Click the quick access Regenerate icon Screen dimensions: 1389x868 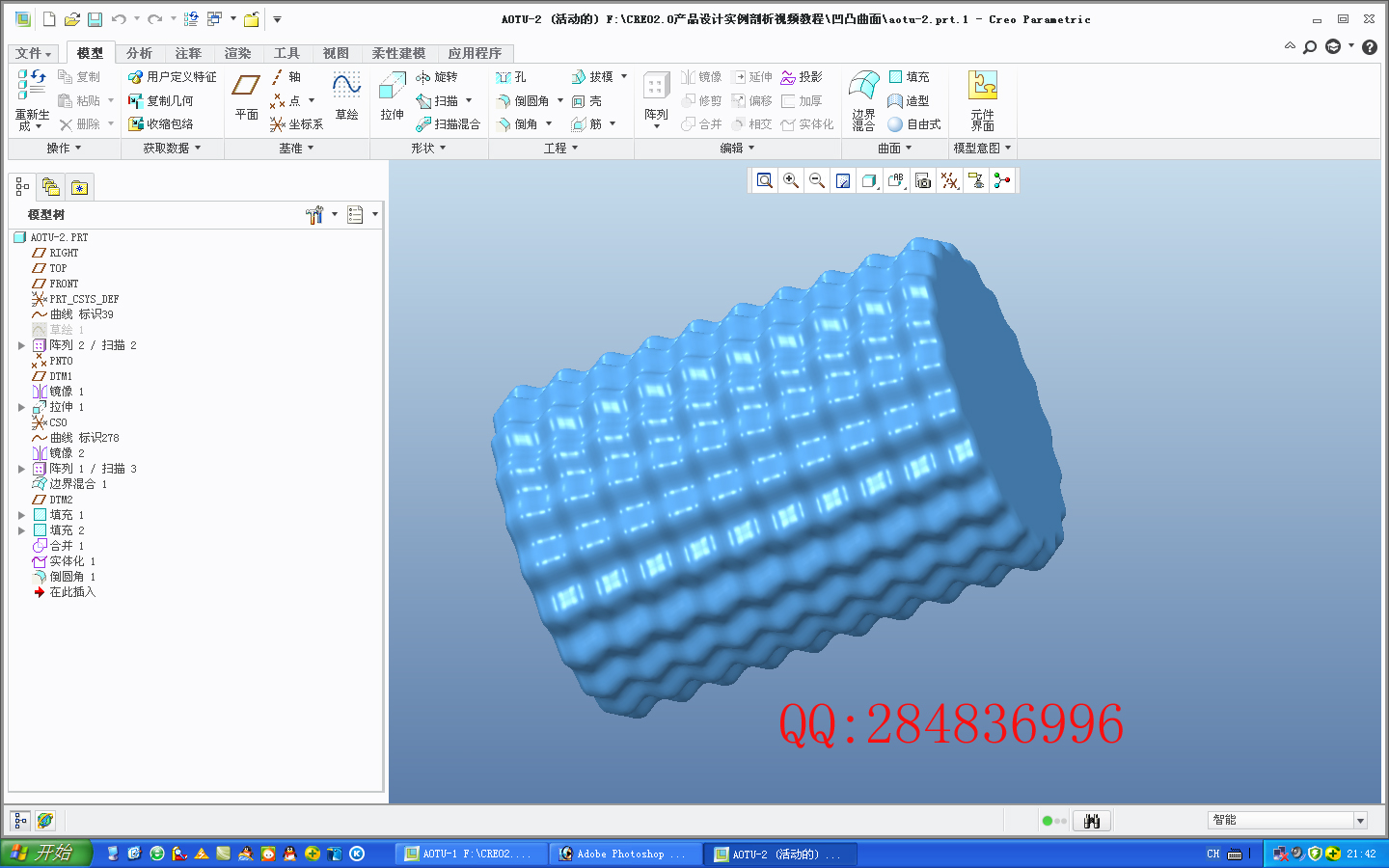[191, 19]
